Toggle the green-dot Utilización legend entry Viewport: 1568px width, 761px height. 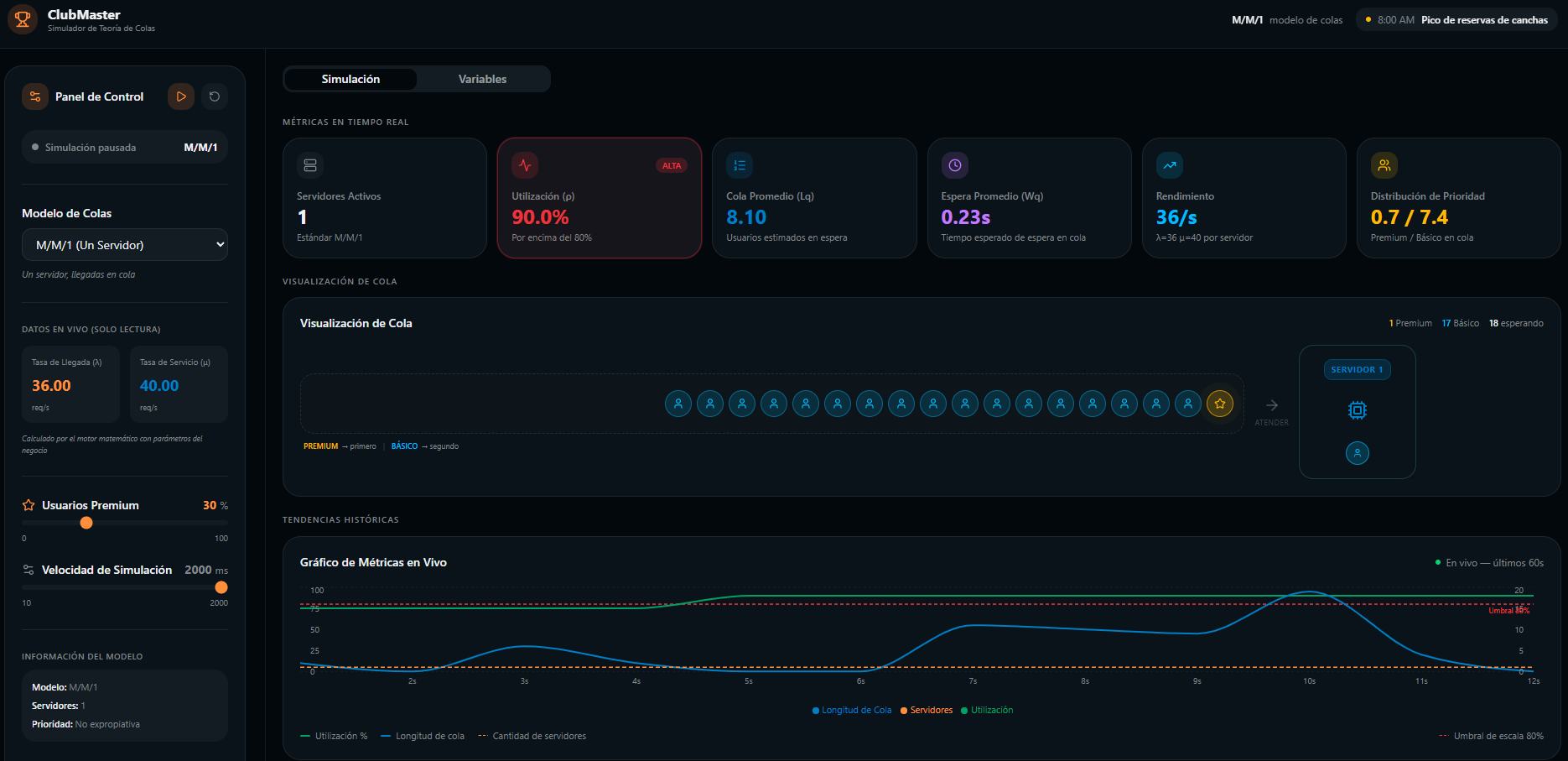(x=987, y=710)
